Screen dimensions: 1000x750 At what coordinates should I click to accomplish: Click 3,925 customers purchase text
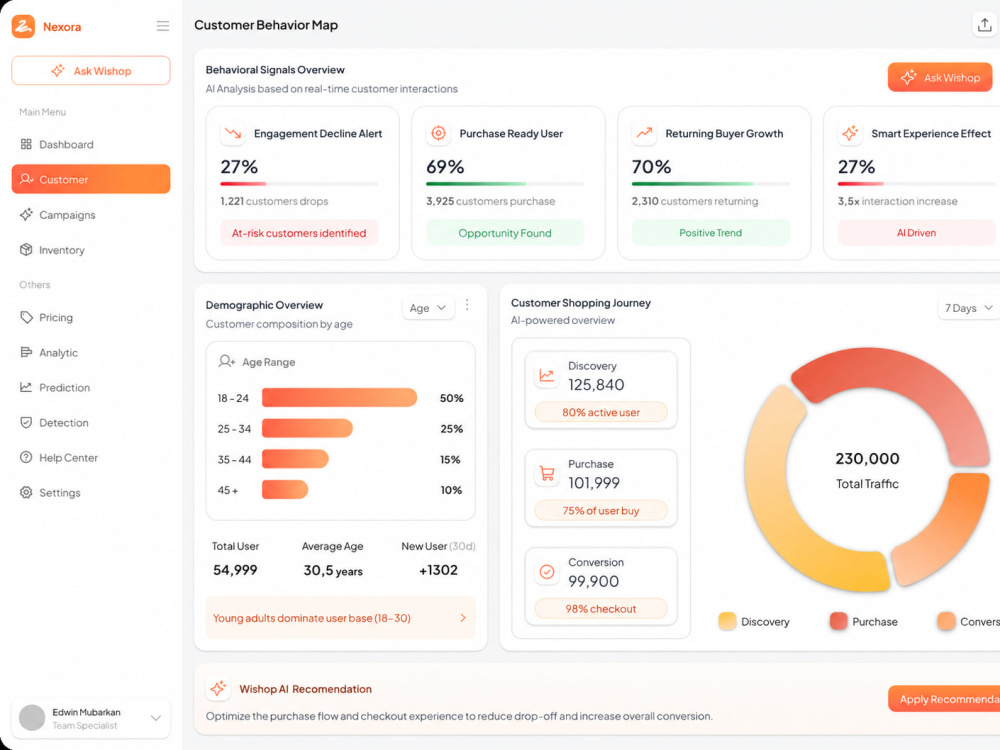point(490,202)
